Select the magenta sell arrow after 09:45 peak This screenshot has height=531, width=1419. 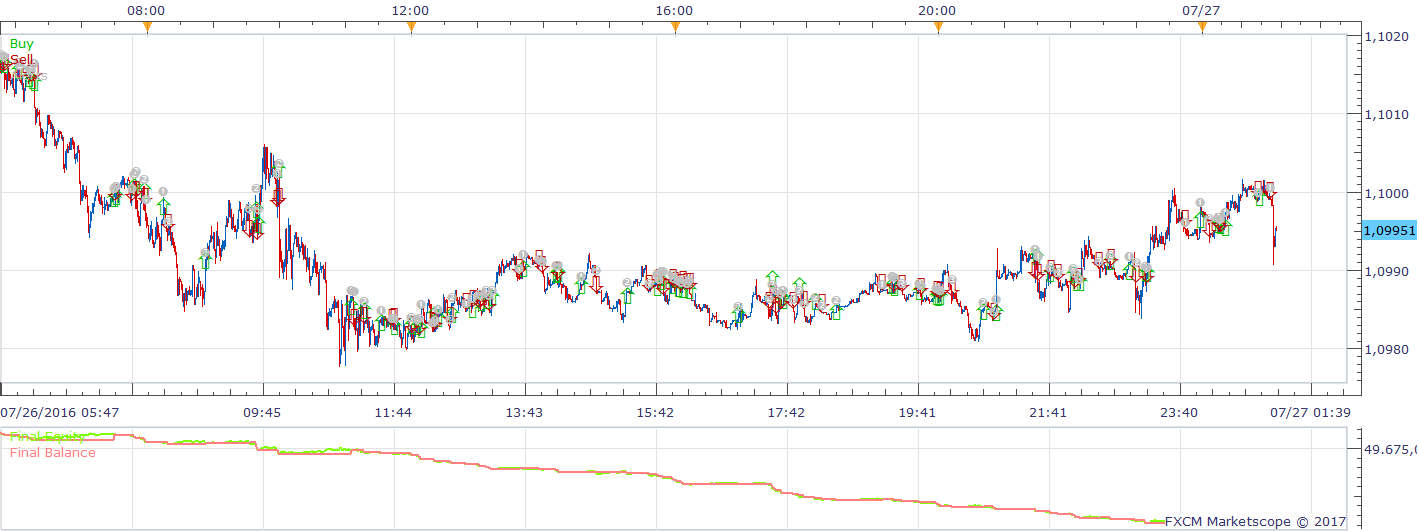[278, 195]
